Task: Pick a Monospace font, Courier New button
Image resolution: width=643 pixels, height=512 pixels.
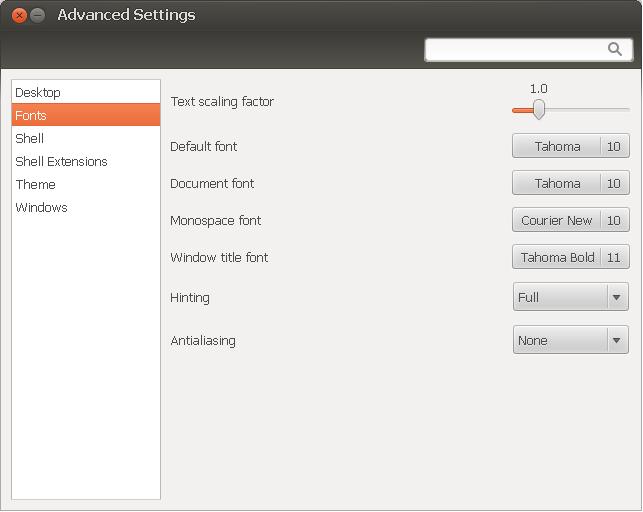Action: coord(571,220)
